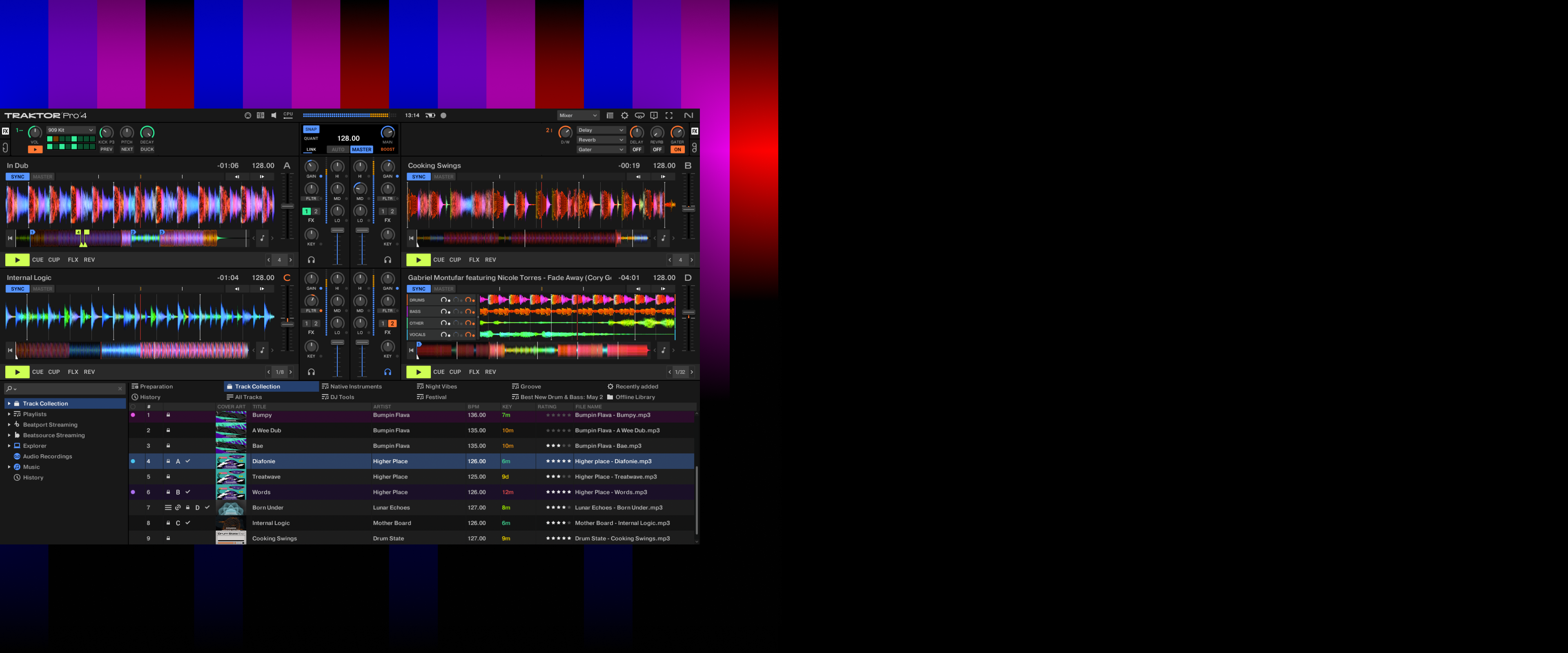Click the CUP button on deck D
The image size is (1568, 653).
(x=455, y=372)
